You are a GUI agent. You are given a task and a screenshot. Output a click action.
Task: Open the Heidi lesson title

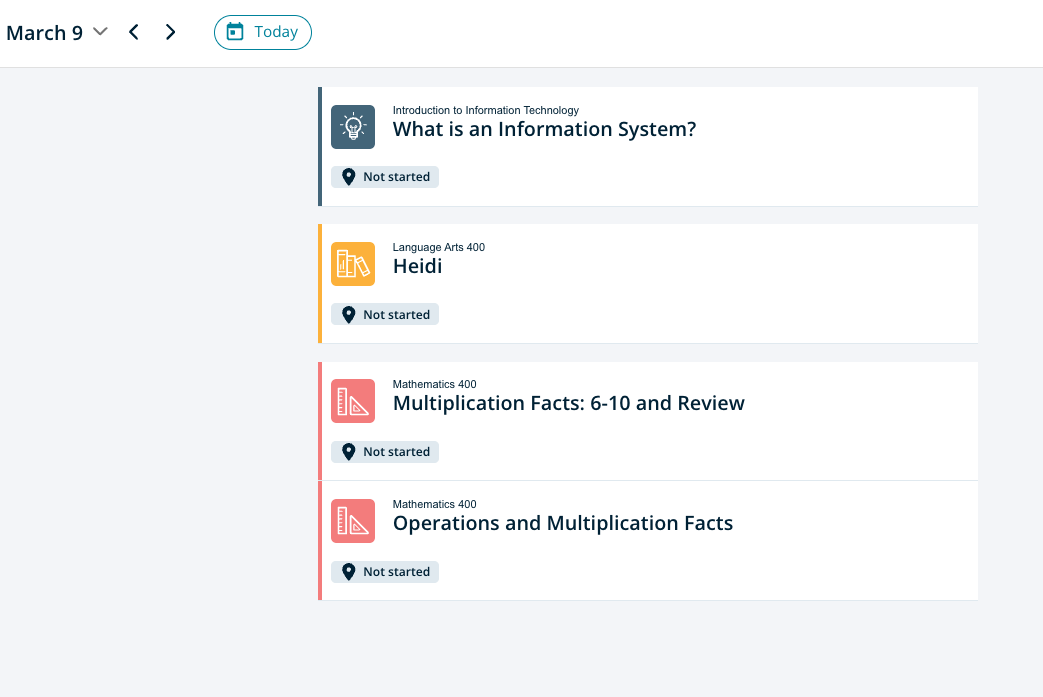tap(417, 266)
